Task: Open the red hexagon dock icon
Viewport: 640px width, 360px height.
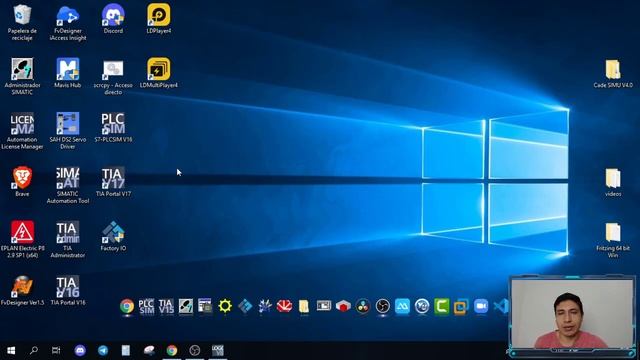Action: pos(343,306)
